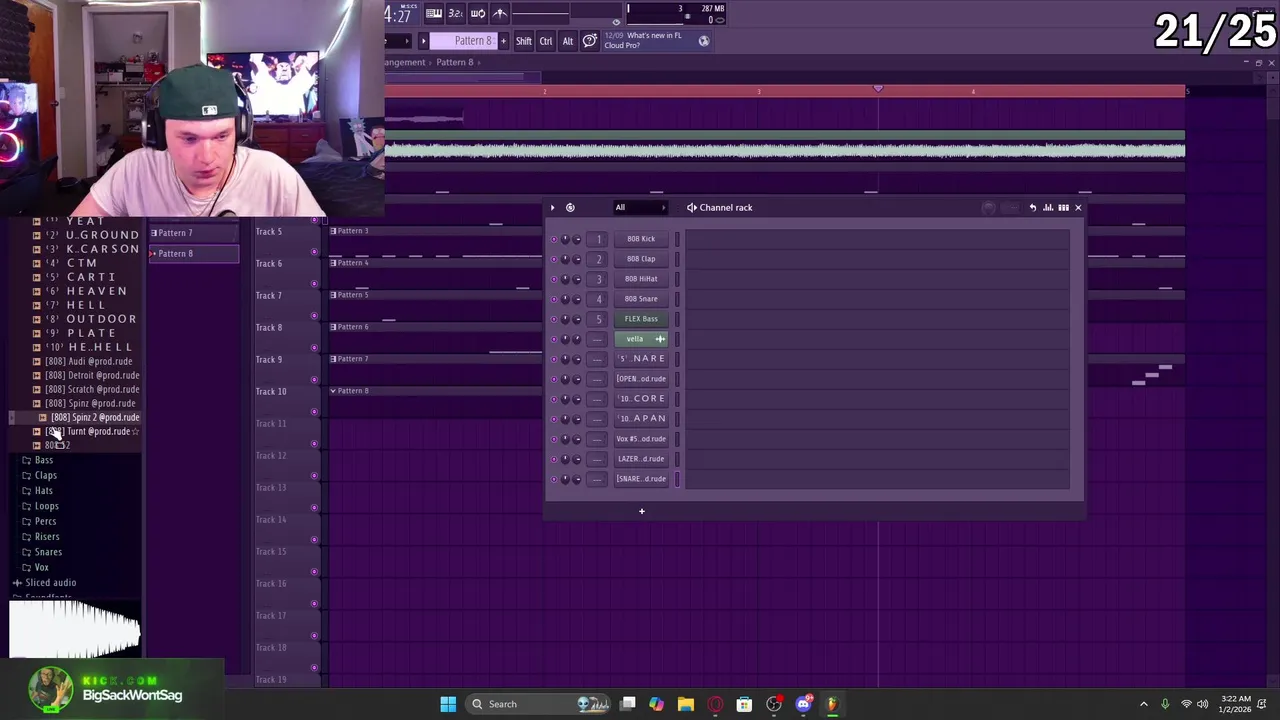Click the globe icon in news panel
The image size is (1280, 720).
[704, 41]
